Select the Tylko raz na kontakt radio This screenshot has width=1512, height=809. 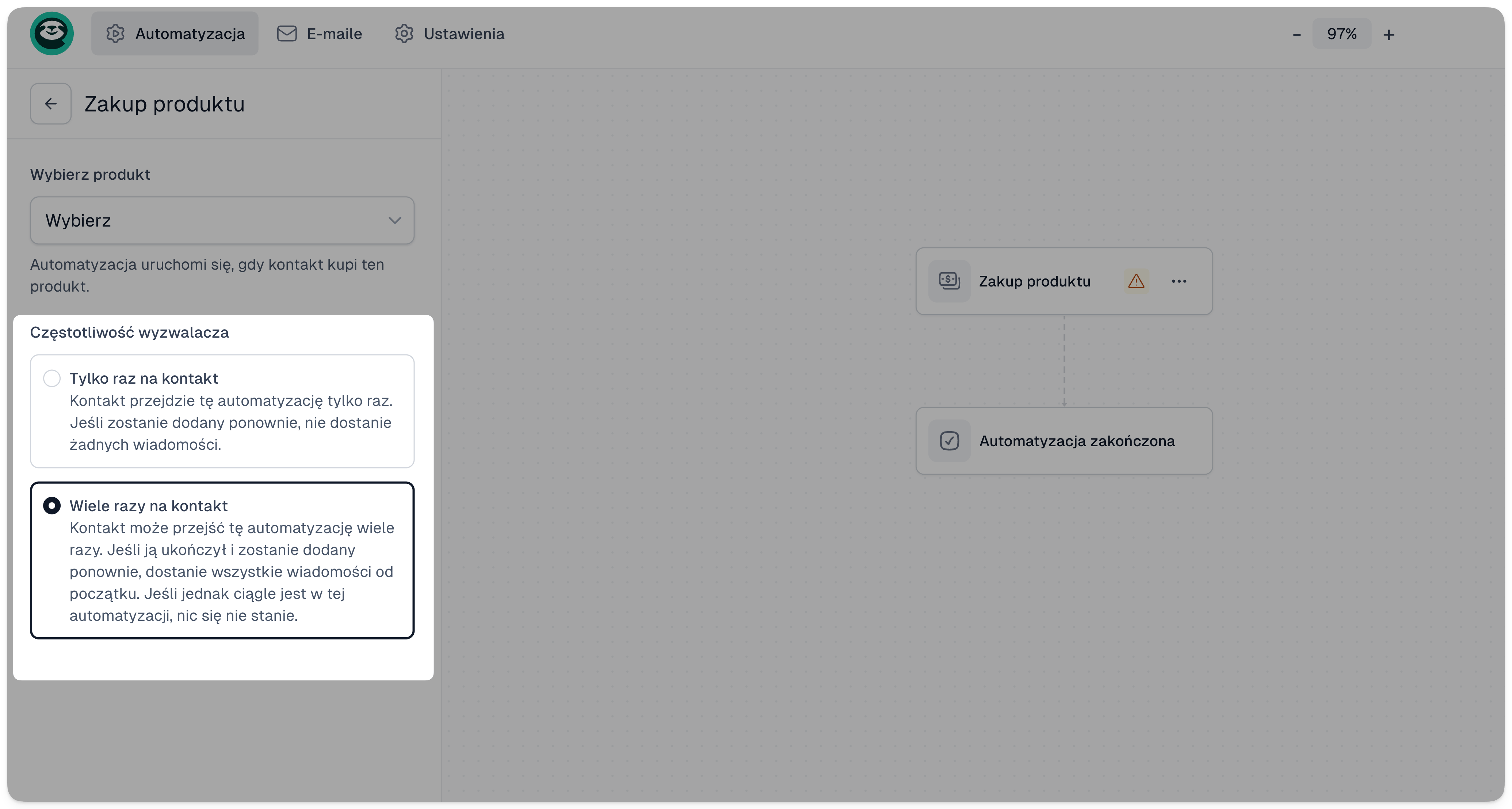pos(51,378)
